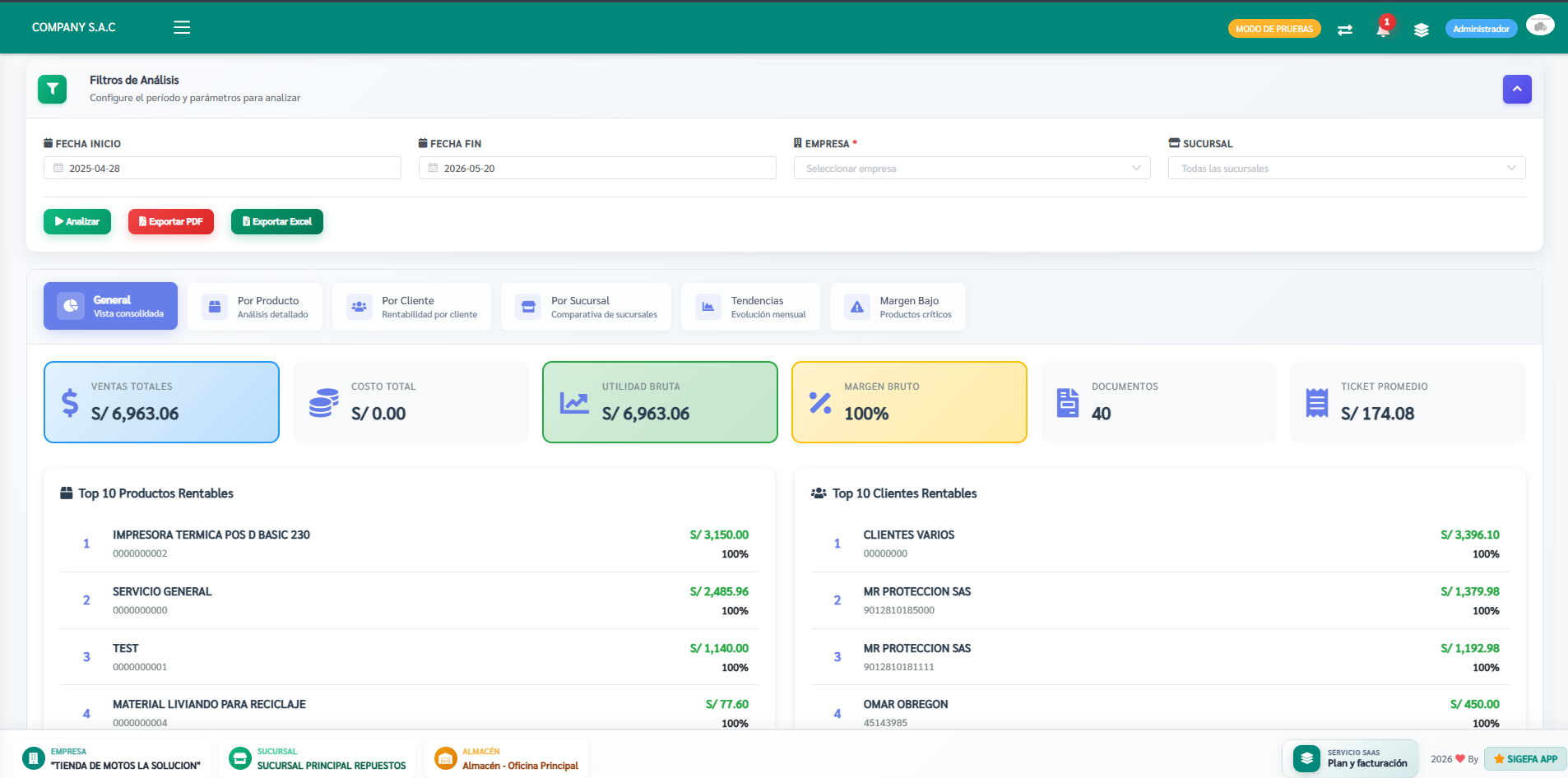Collapse the Filtros de Análisis panel
The height and width of the screenshot is (778, 1568).
pyautogui.click(x=1517, y=89)
